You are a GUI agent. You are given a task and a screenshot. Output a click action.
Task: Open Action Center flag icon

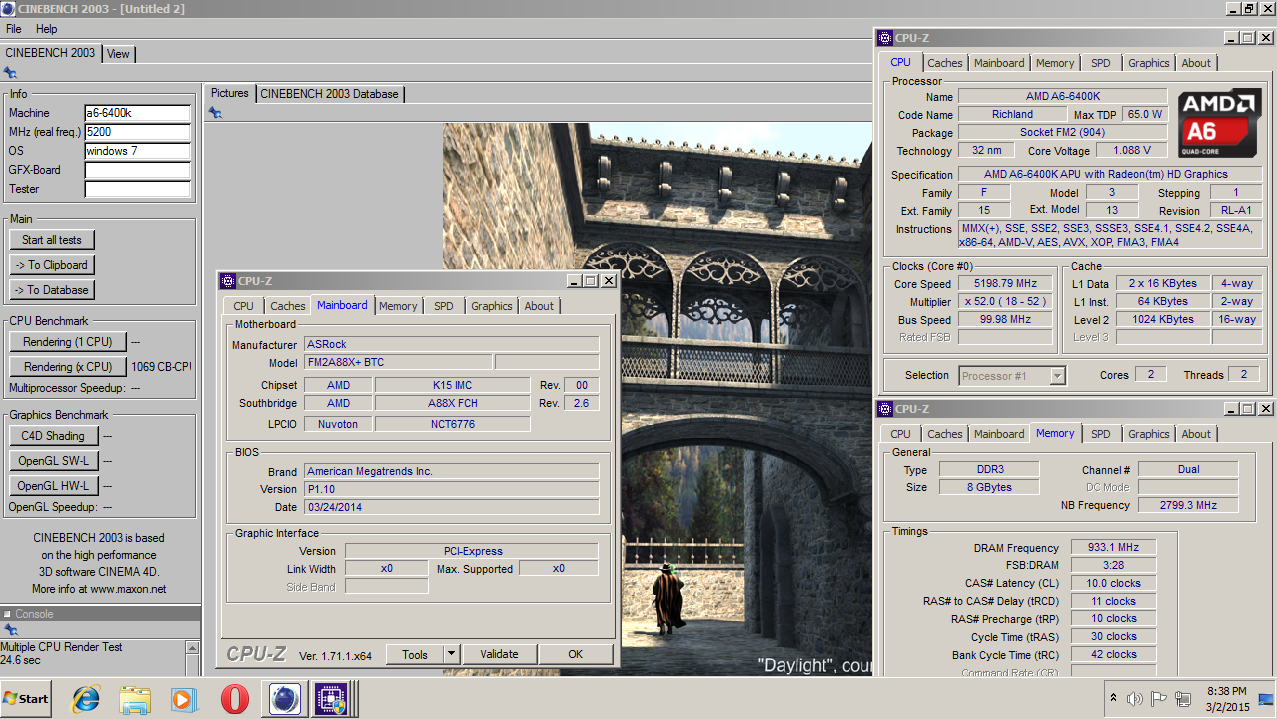click(1159, 699)
